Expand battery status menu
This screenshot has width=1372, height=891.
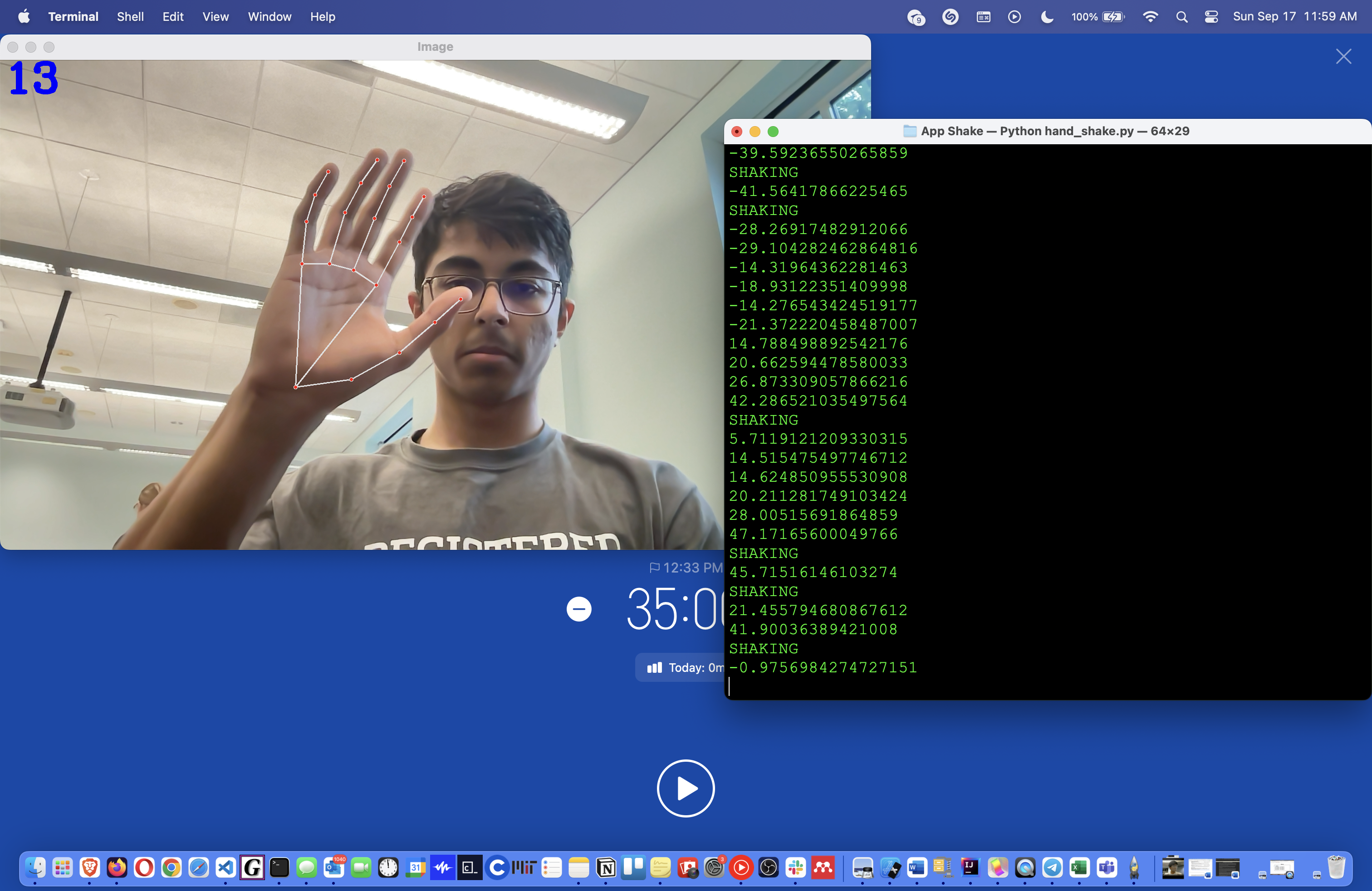coord(1098,17)
